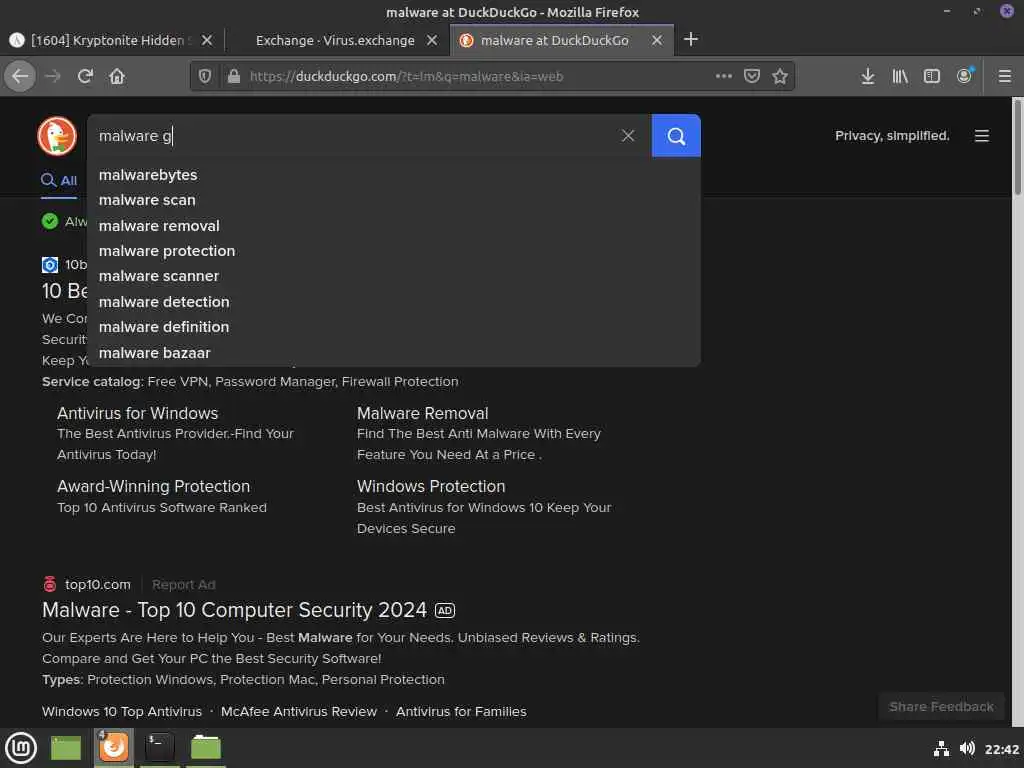Image resolution: width=1024 pixels, height=768 pixels.
Task: Open Windows 10 Top Antivirus sitelink
Action: click(121, 712)
